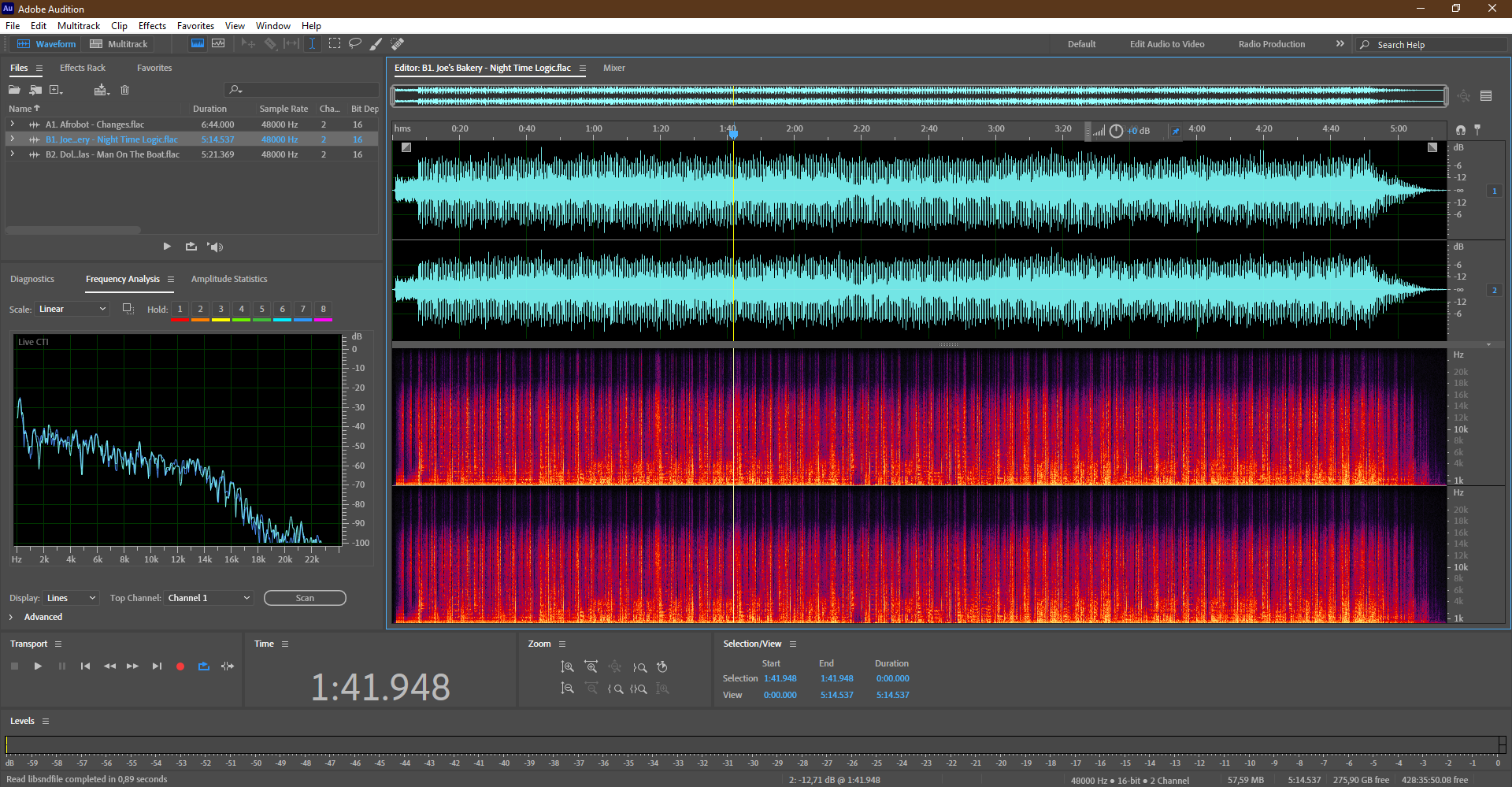Screen dimensions: 1512x787
Task: Switch to the Effects Rack tab
Action: click(82, 68)
